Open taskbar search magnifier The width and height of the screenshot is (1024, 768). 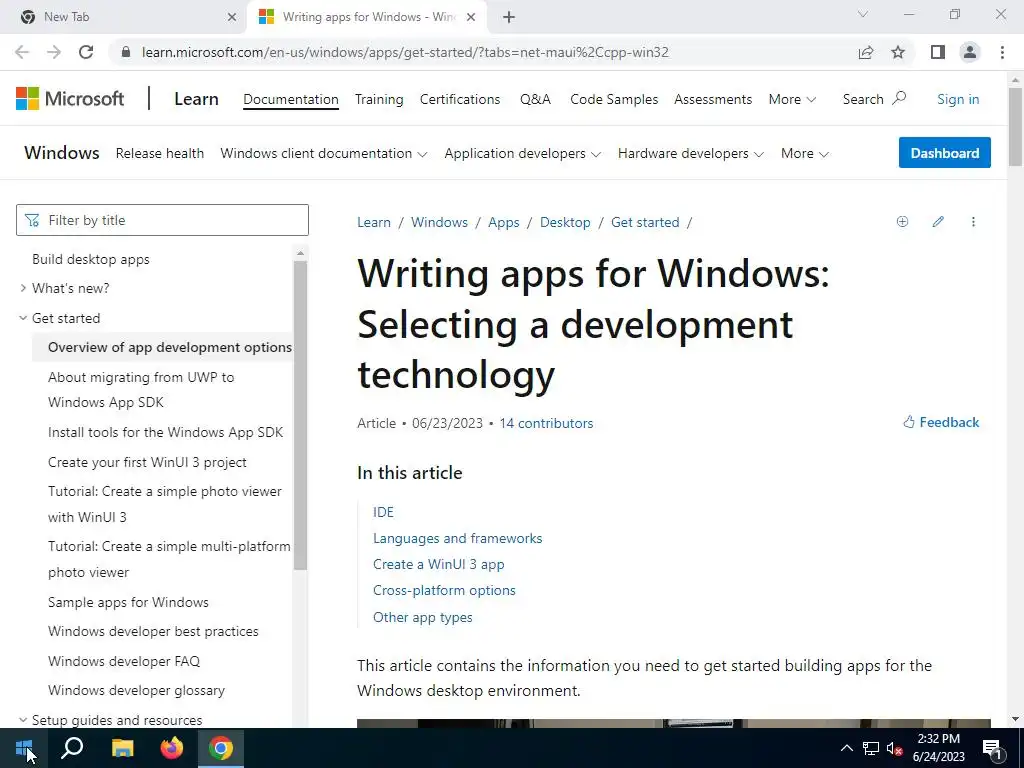click(x=72, y=748)
